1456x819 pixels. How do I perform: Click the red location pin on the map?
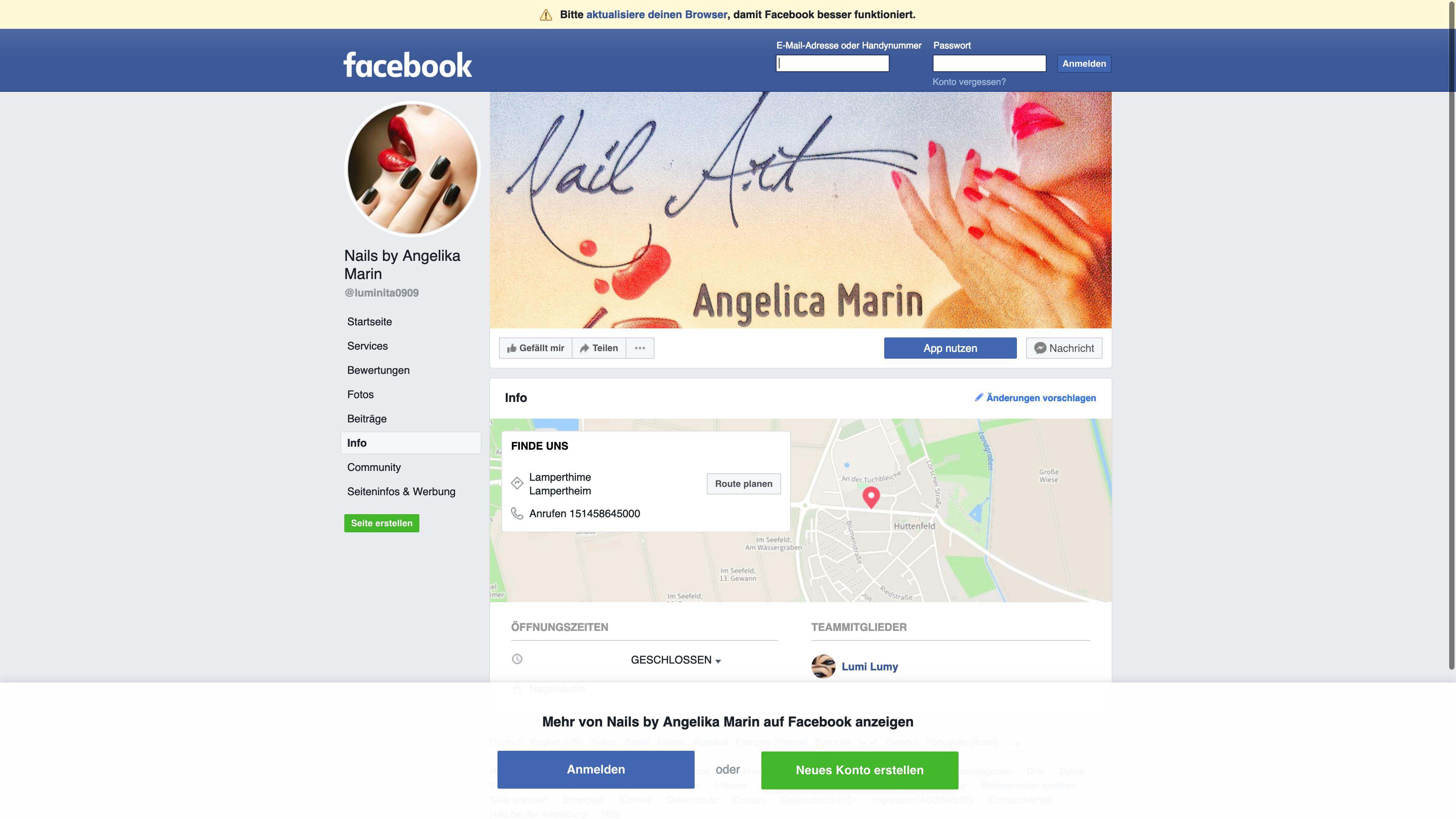[871, 497]
